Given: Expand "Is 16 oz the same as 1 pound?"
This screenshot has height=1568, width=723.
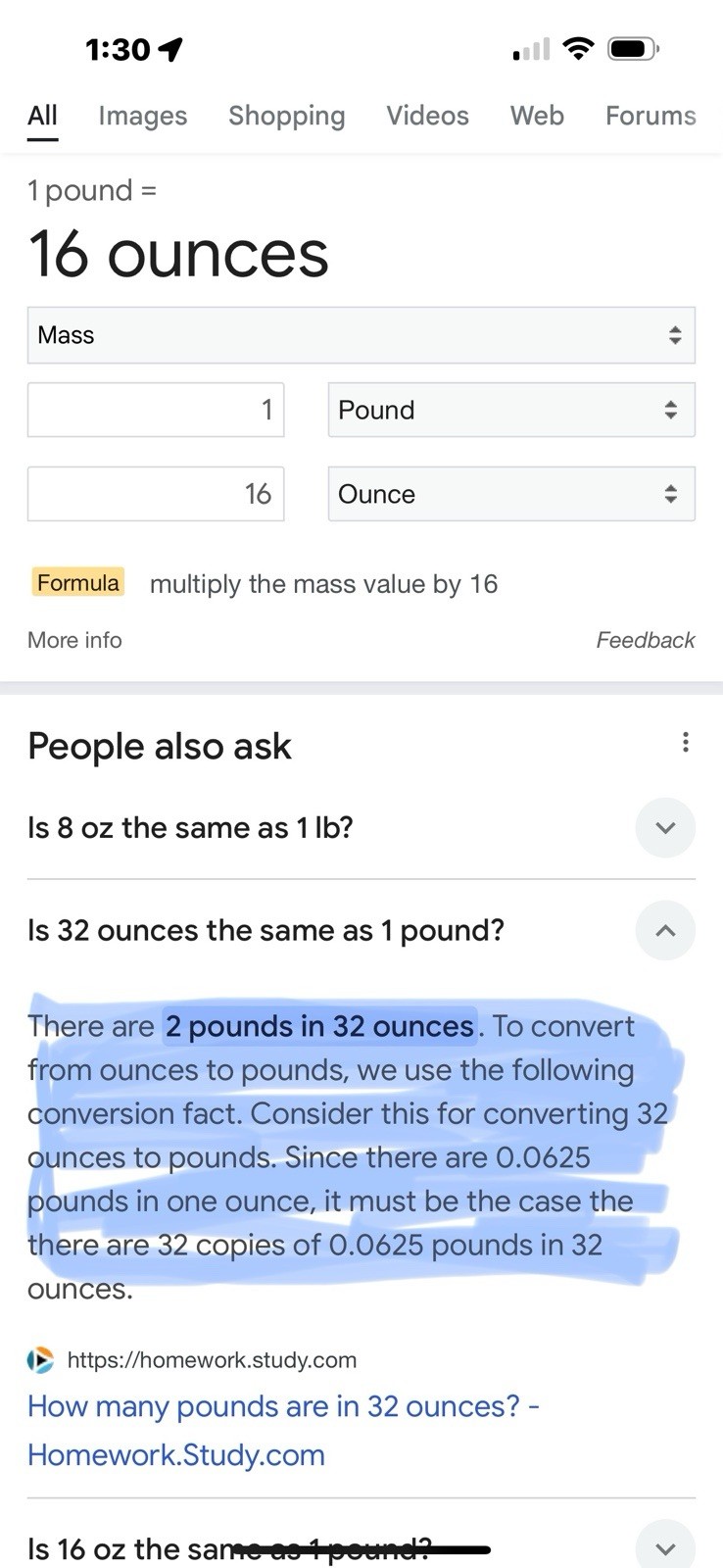Looking at the screenshot, I should coord(665,1548).
